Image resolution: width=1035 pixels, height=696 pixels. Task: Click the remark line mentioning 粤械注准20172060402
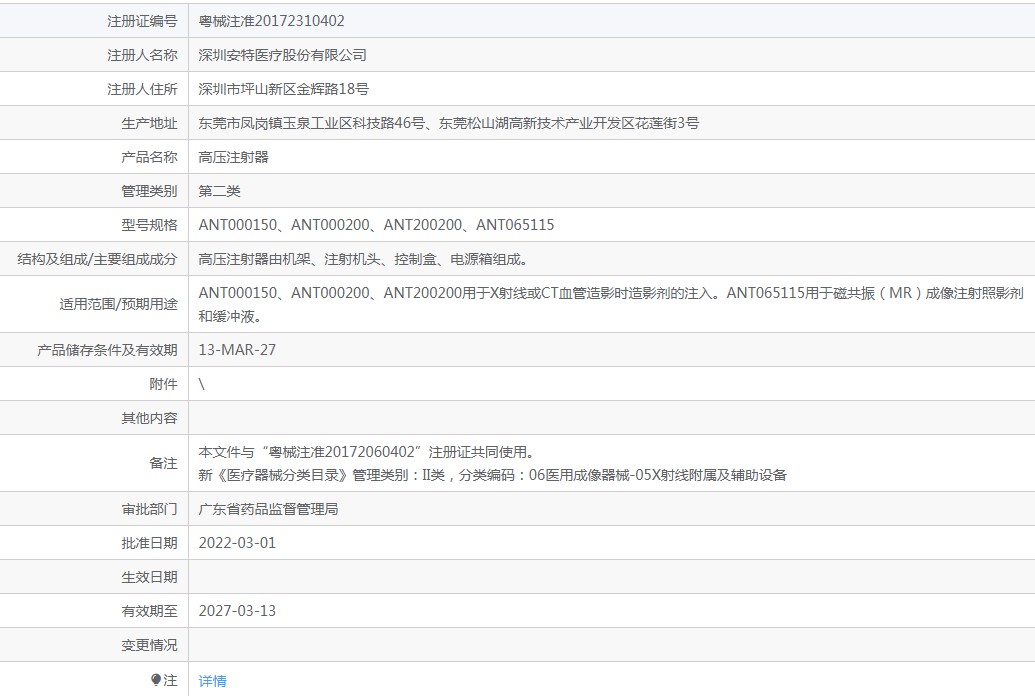(368, 452)
